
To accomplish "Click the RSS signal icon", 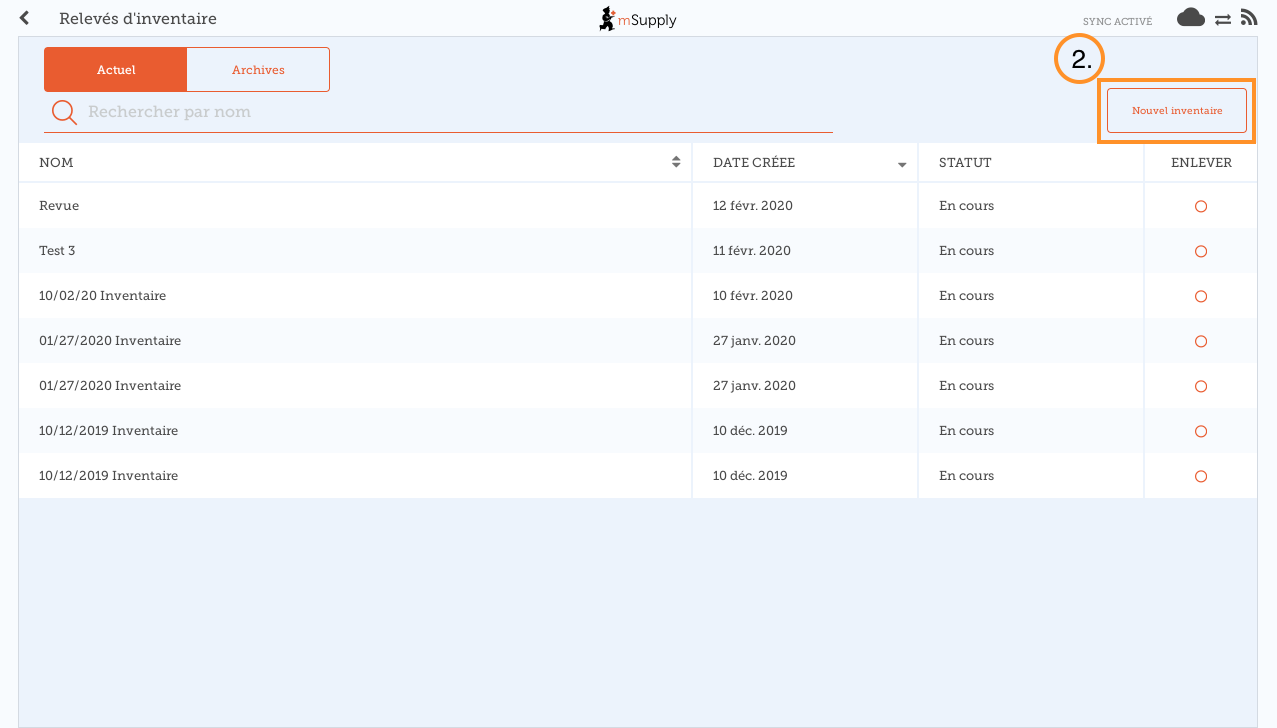I will pos(1248,18).
